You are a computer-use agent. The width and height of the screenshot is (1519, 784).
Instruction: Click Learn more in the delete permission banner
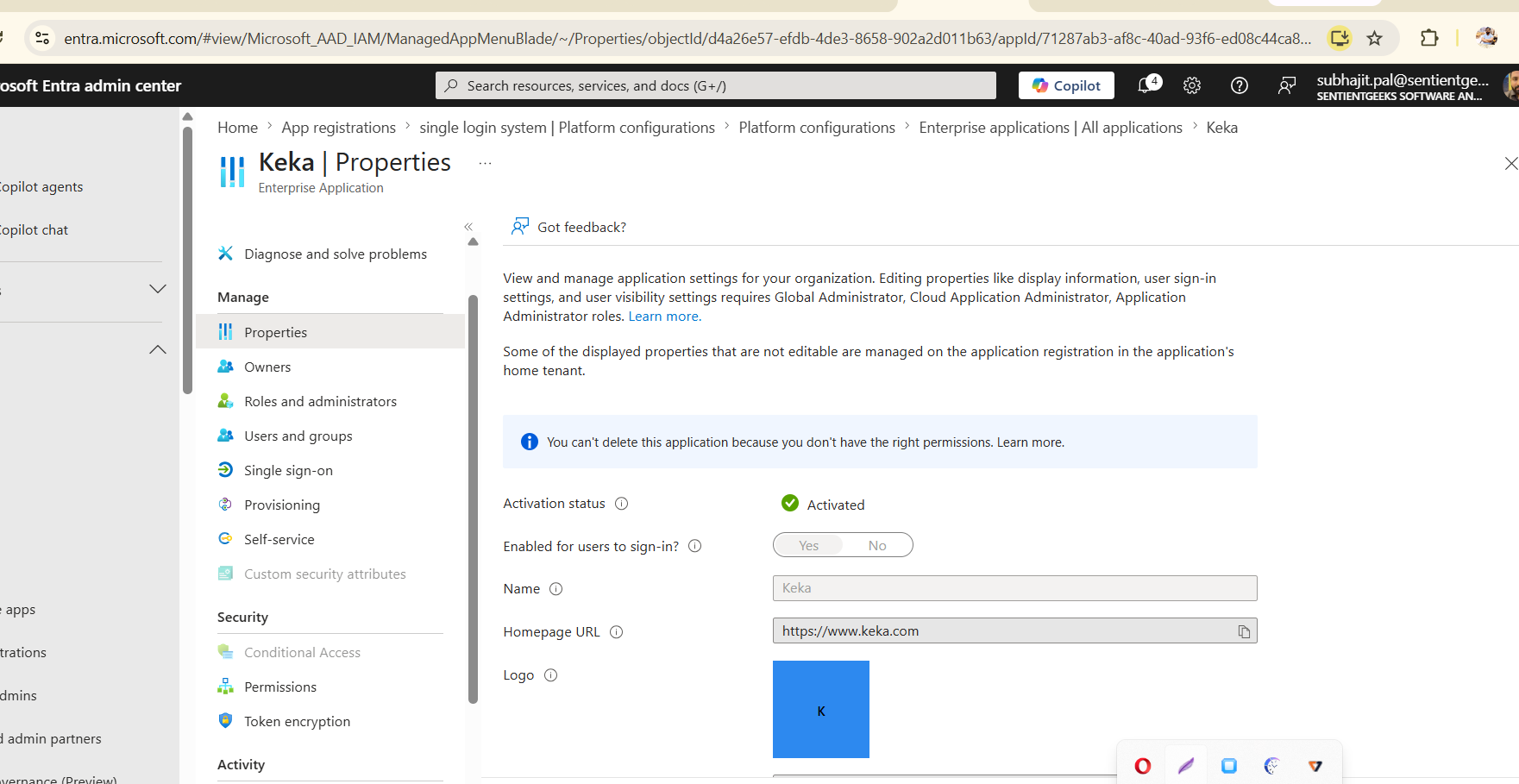pyautogui.click(x=1030, y=442)
